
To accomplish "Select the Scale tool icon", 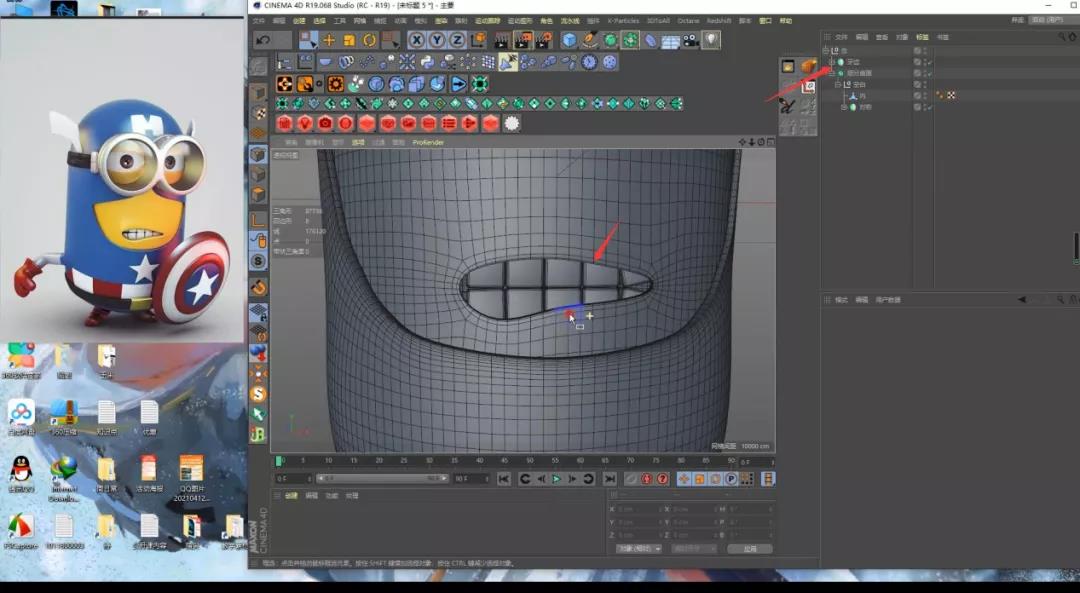I will point(349,40).
